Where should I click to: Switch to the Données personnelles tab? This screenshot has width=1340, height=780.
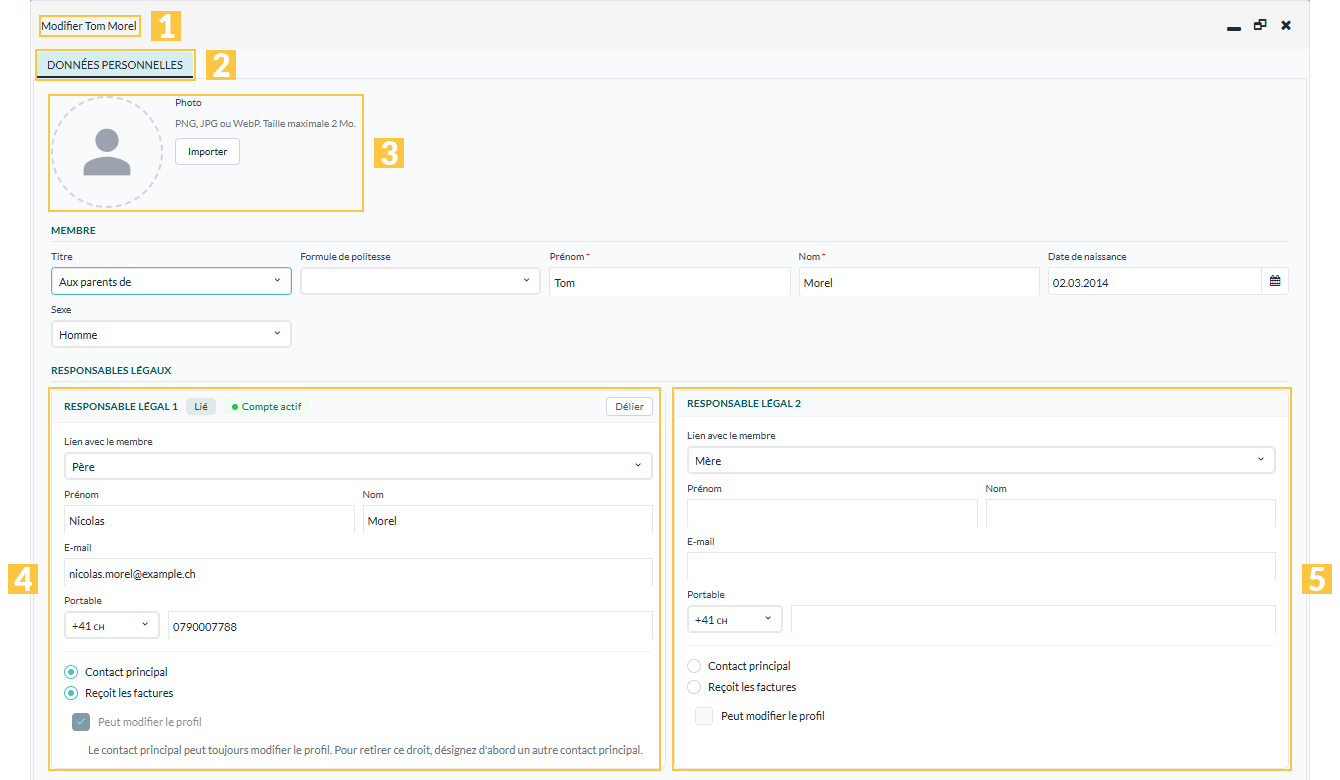[x=115, y=65]
